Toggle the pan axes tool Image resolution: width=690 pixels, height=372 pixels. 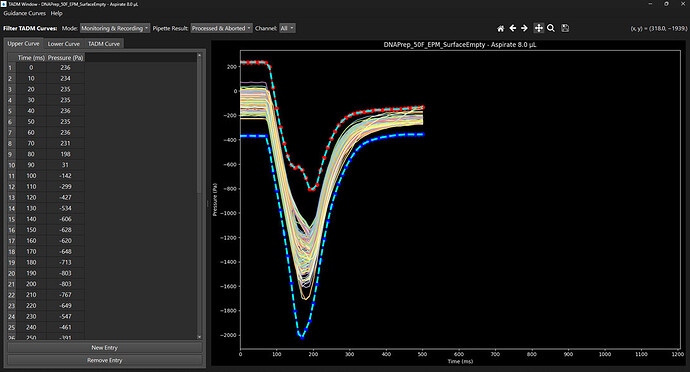(538, 28)
